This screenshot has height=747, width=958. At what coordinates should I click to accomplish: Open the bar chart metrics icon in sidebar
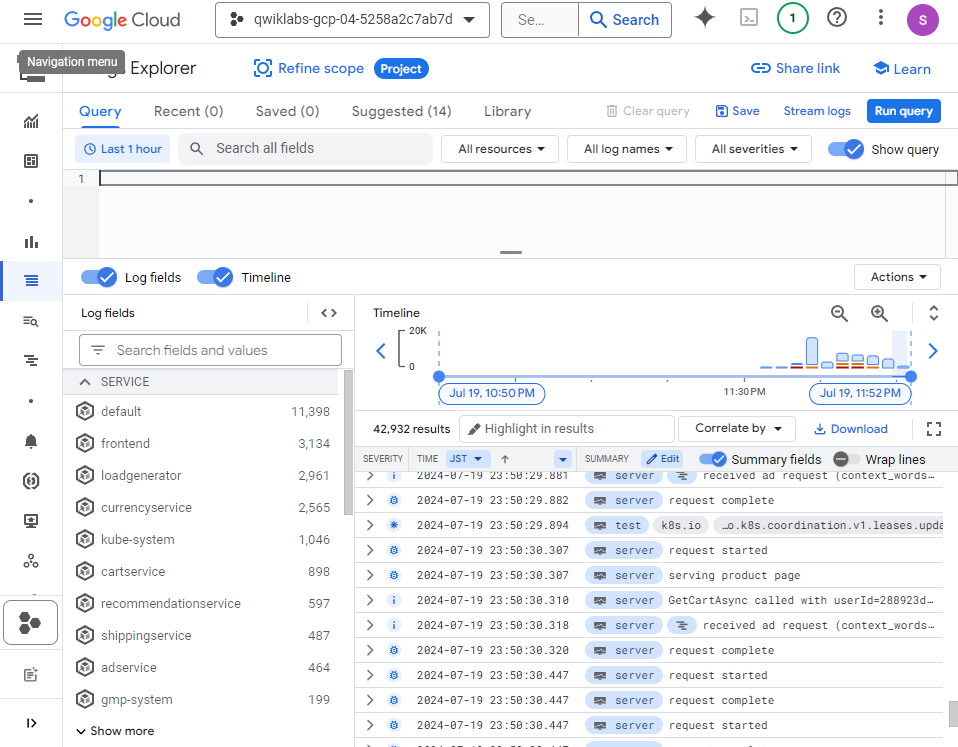pos(31,242)
